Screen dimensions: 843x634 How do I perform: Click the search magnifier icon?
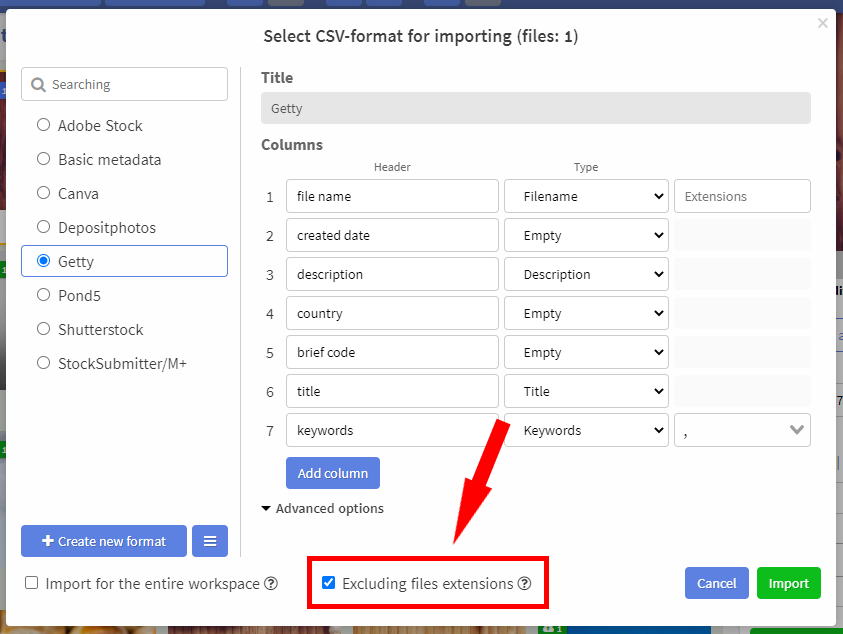point(38,84)
